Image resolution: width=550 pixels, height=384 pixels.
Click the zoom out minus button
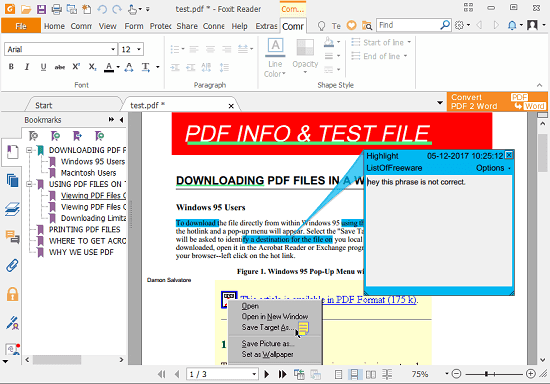pyautogui.click(x=456, y=374)
